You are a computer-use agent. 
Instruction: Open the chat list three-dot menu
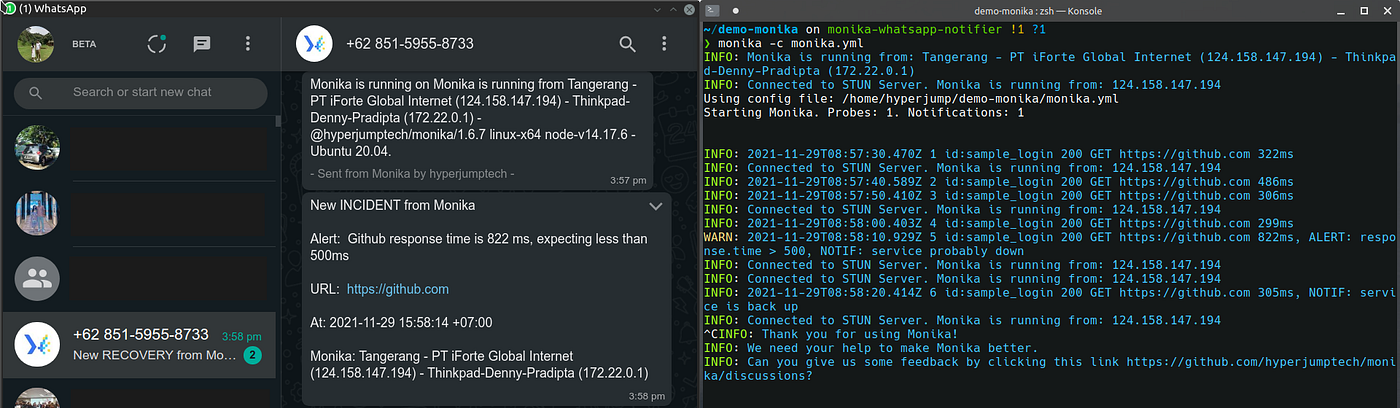(x=248, y=44)
